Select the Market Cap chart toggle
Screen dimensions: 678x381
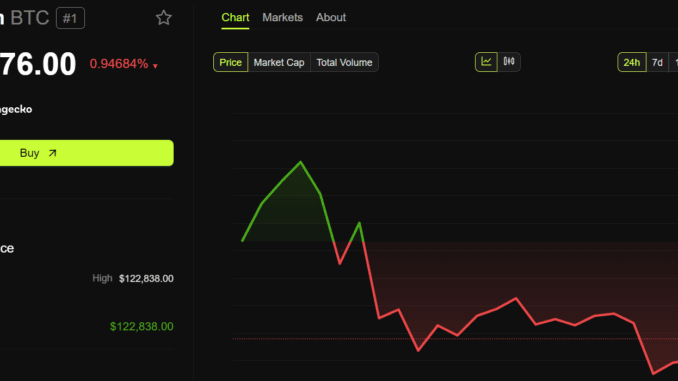click(279, 62)
